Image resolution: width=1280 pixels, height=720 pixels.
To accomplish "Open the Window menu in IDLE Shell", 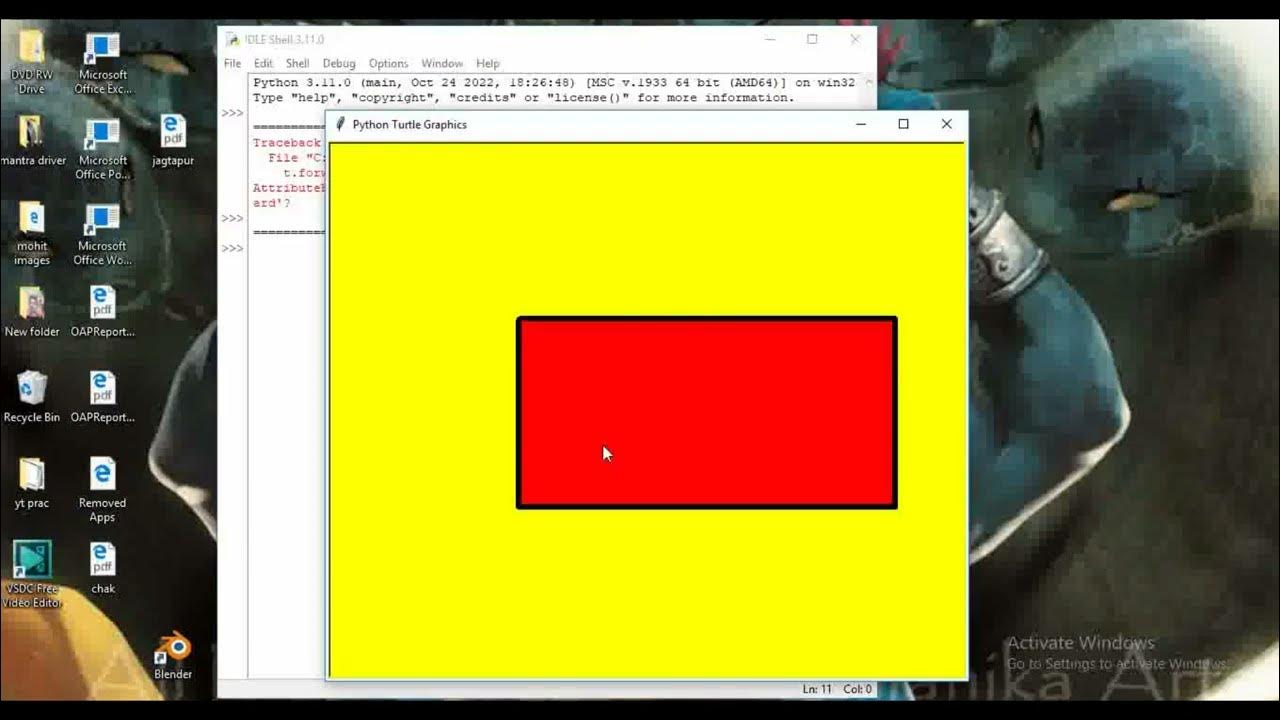I will (442, 63).
